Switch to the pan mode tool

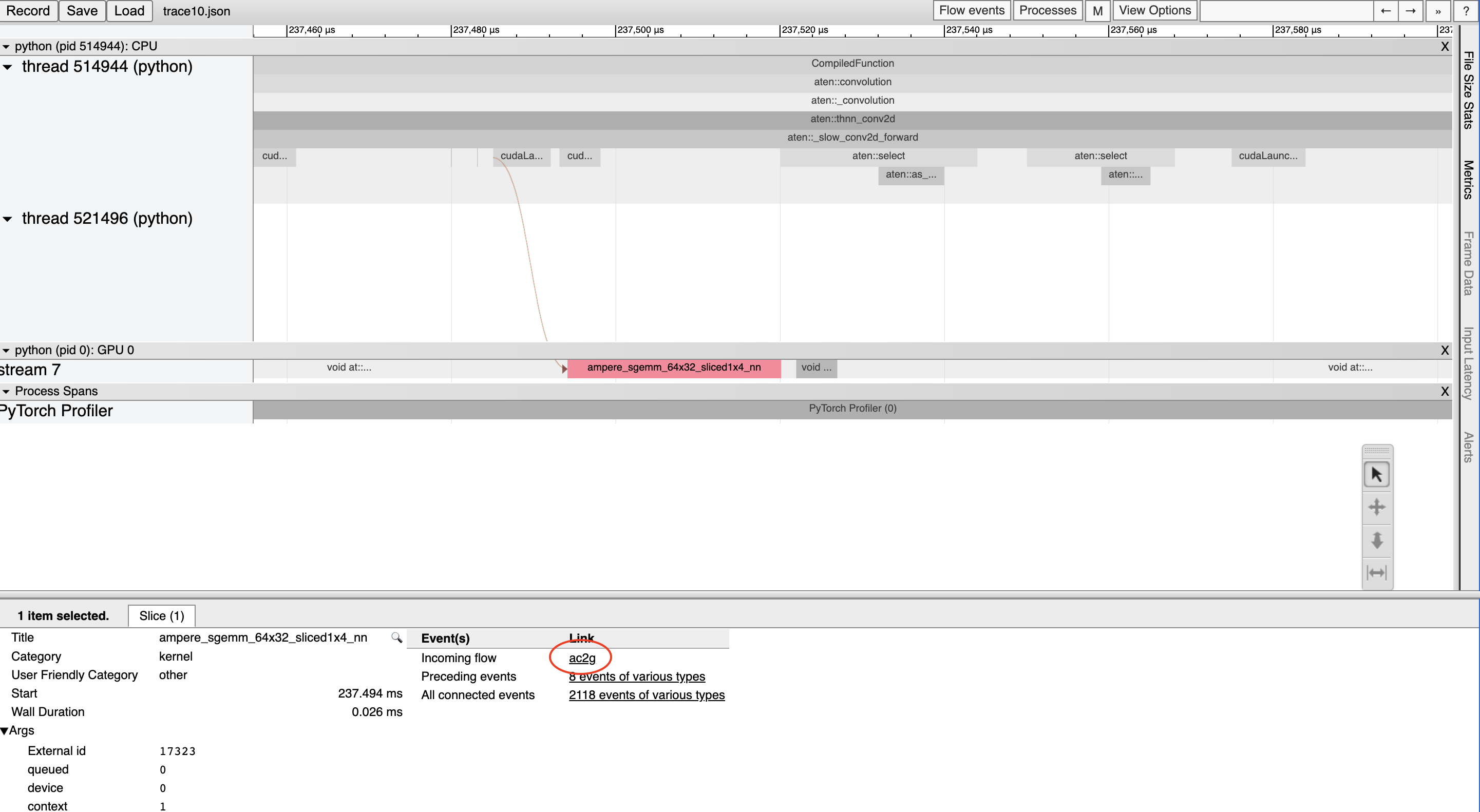tap(1377, 507)
